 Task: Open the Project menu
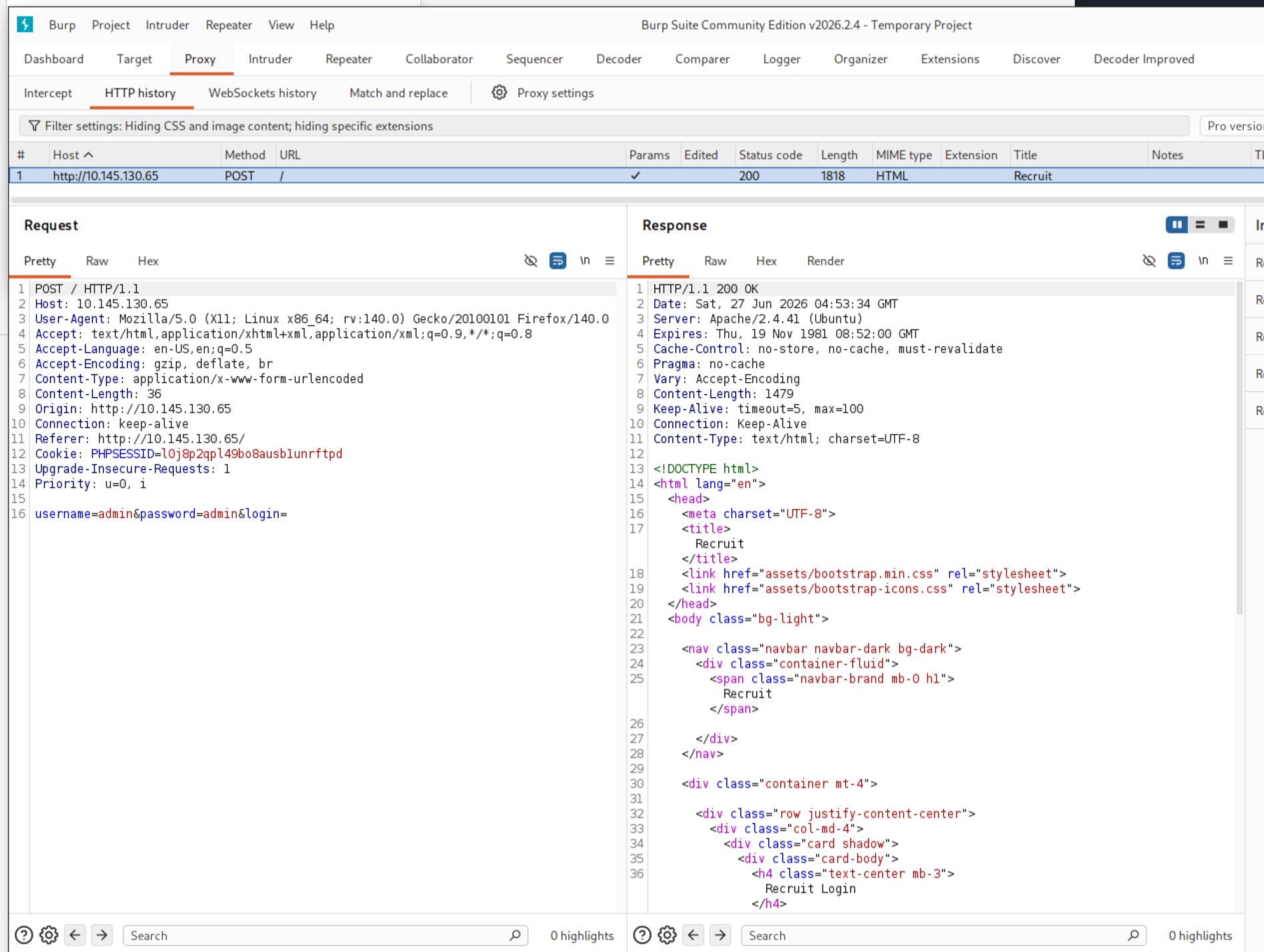111,25
